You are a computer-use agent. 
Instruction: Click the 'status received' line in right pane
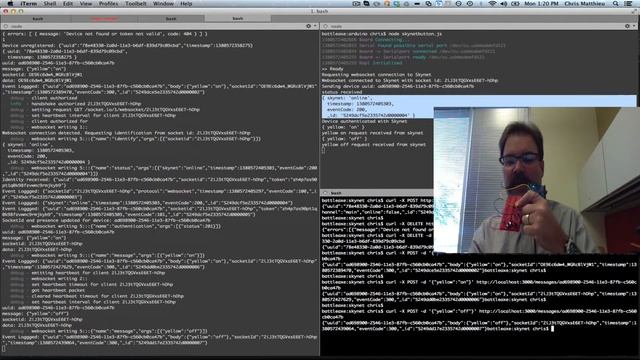342,92
